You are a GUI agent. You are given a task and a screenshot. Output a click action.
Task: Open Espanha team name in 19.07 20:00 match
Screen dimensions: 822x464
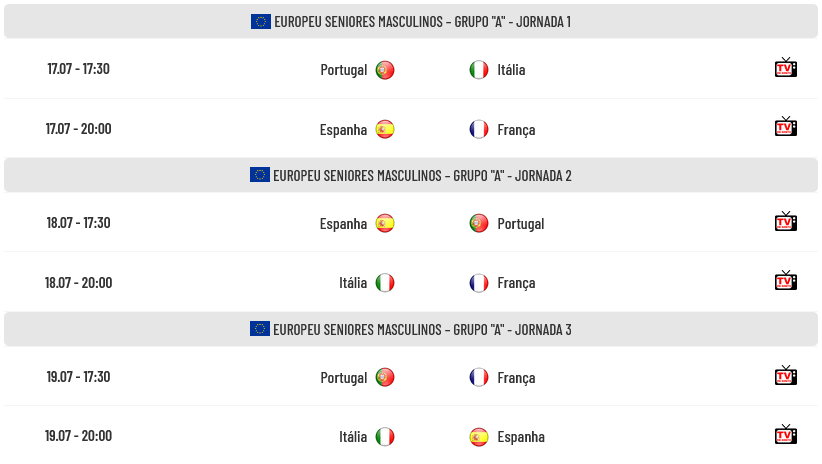(521, 437)
